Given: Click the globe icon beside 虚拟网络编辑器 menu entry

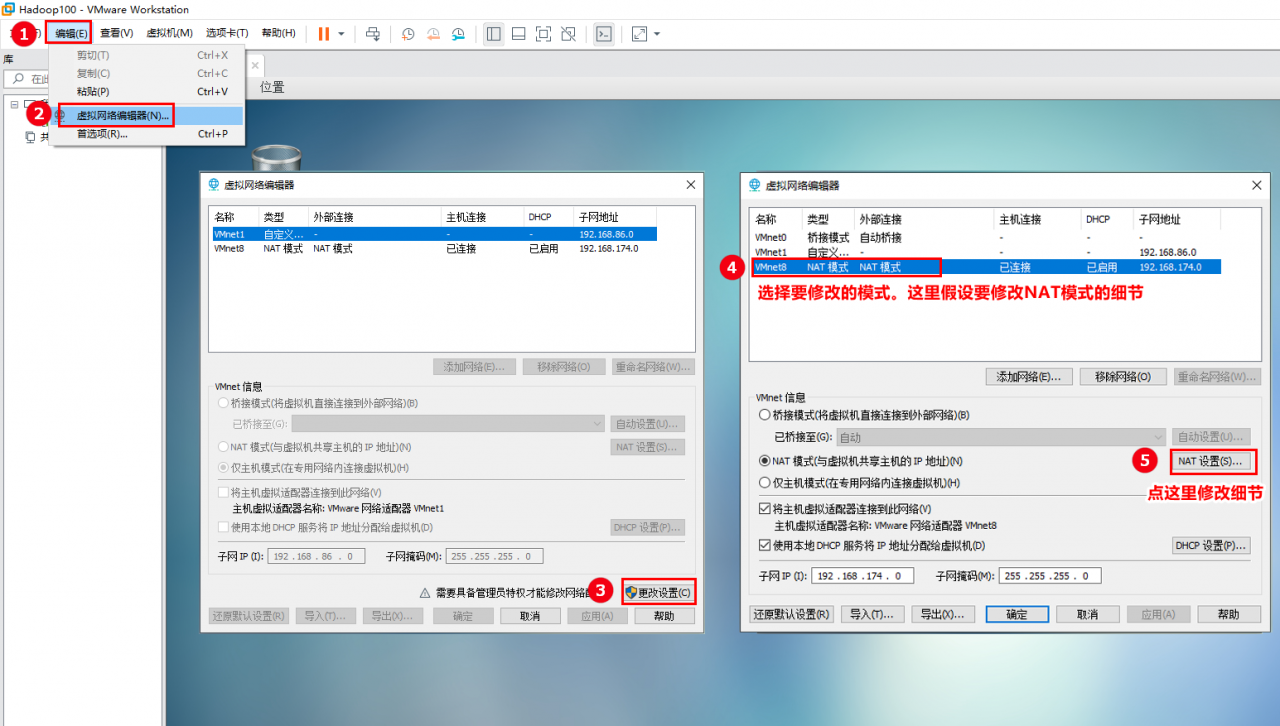Looking at the screenshot, I should 60,115.
